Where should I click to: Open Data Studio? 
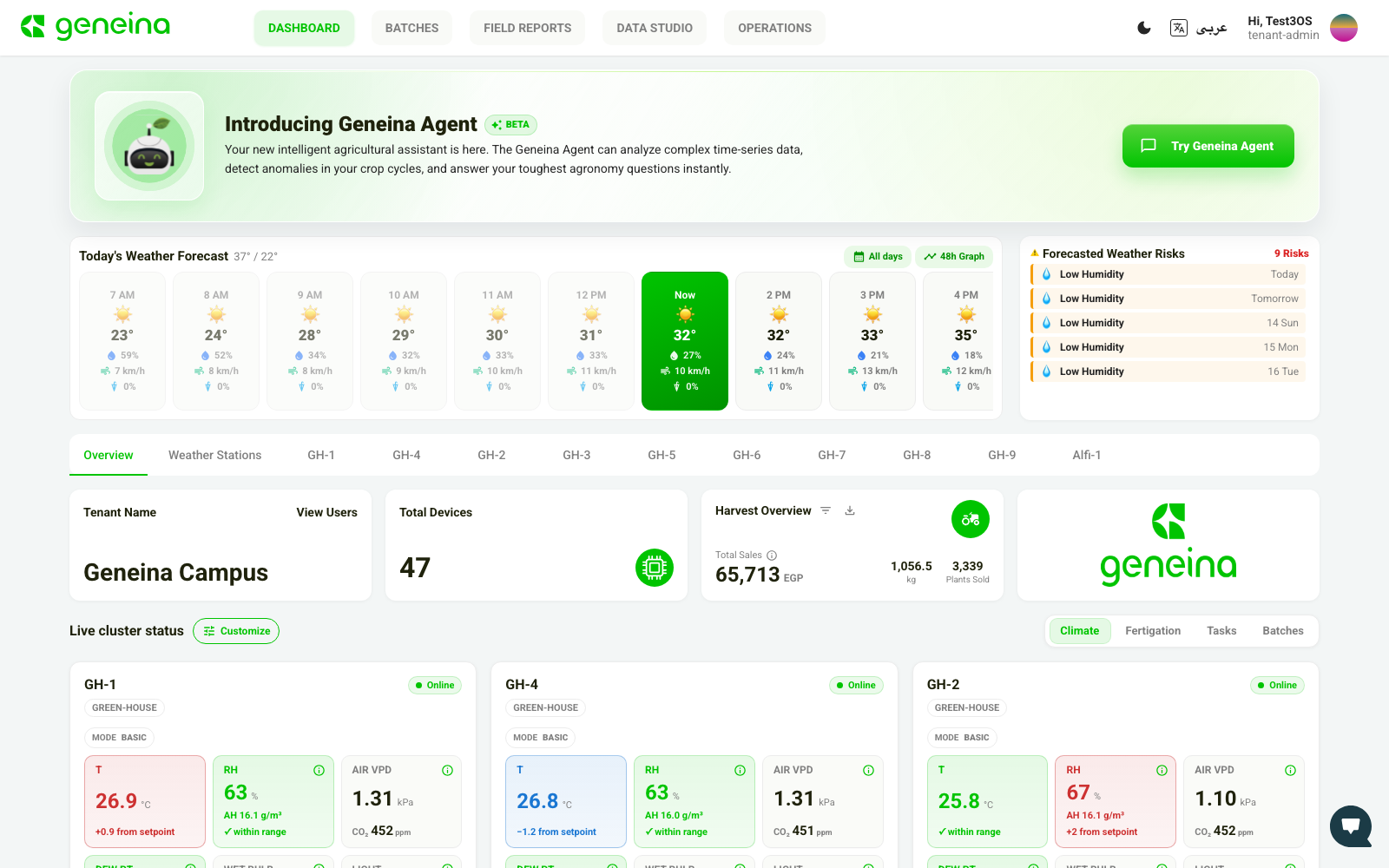tap(655, 28)
